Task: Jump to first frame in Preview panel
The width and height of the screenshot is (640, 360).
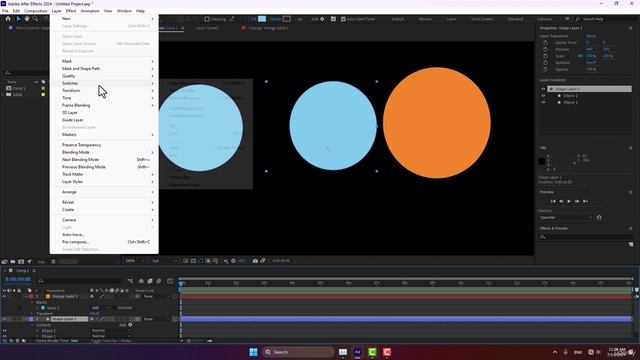Action: pos(553,201)
